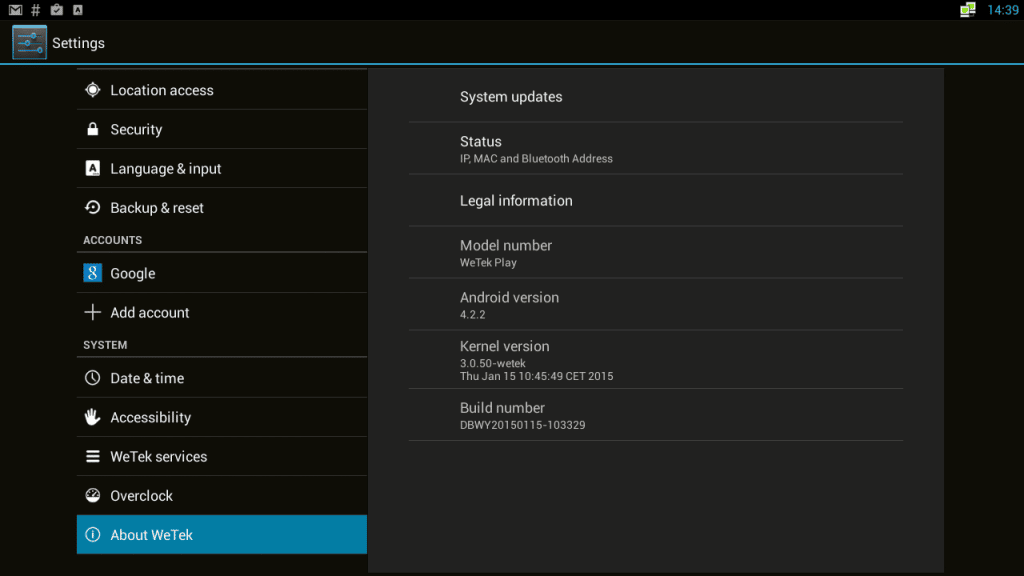The image size is (1024, 576).
Task: Click the Date & time clock icon
Action: [93, 377]
